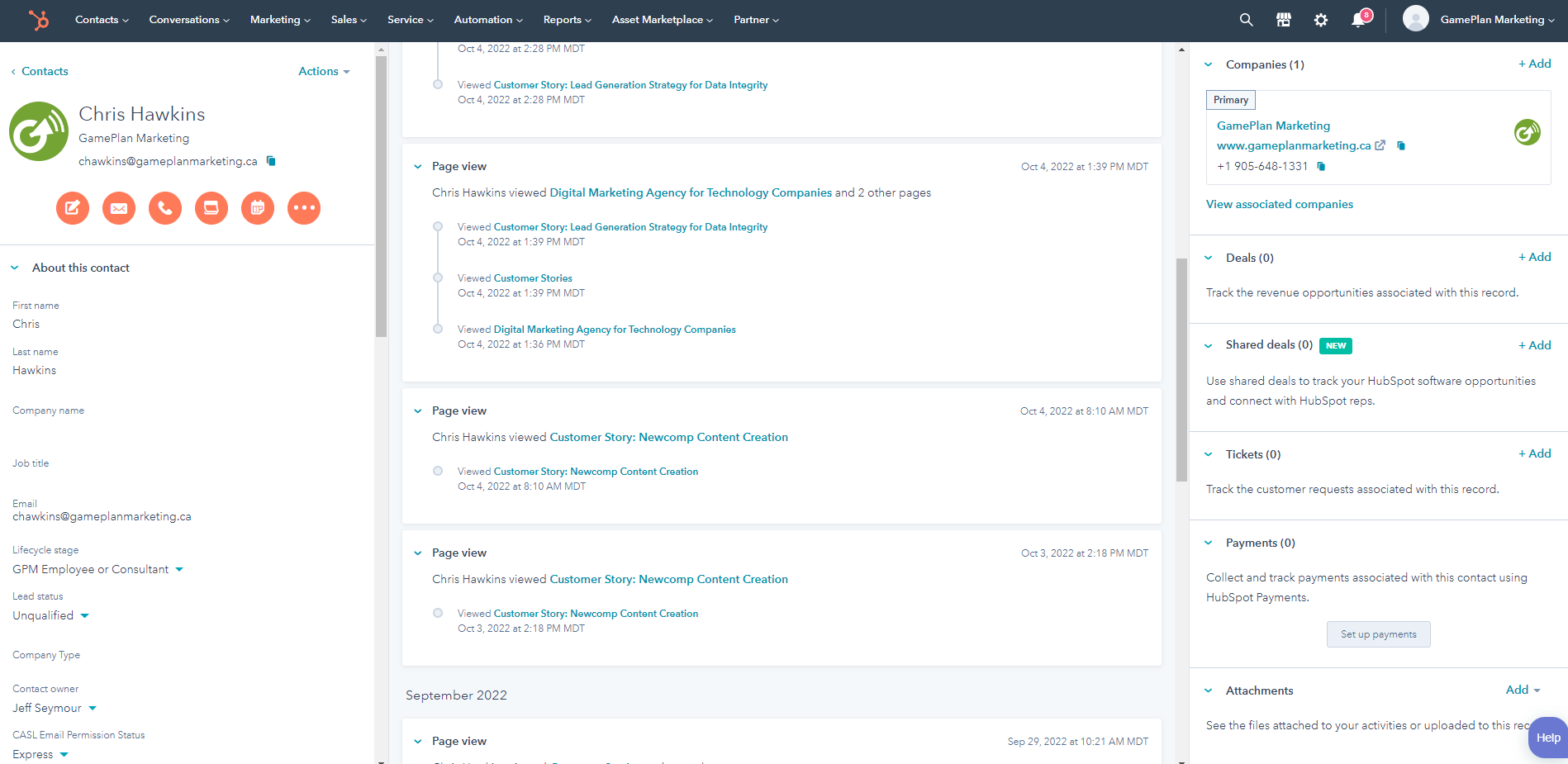
Task: Open more actions with the orange ellipsis icon
Action: tap(304, 207)
